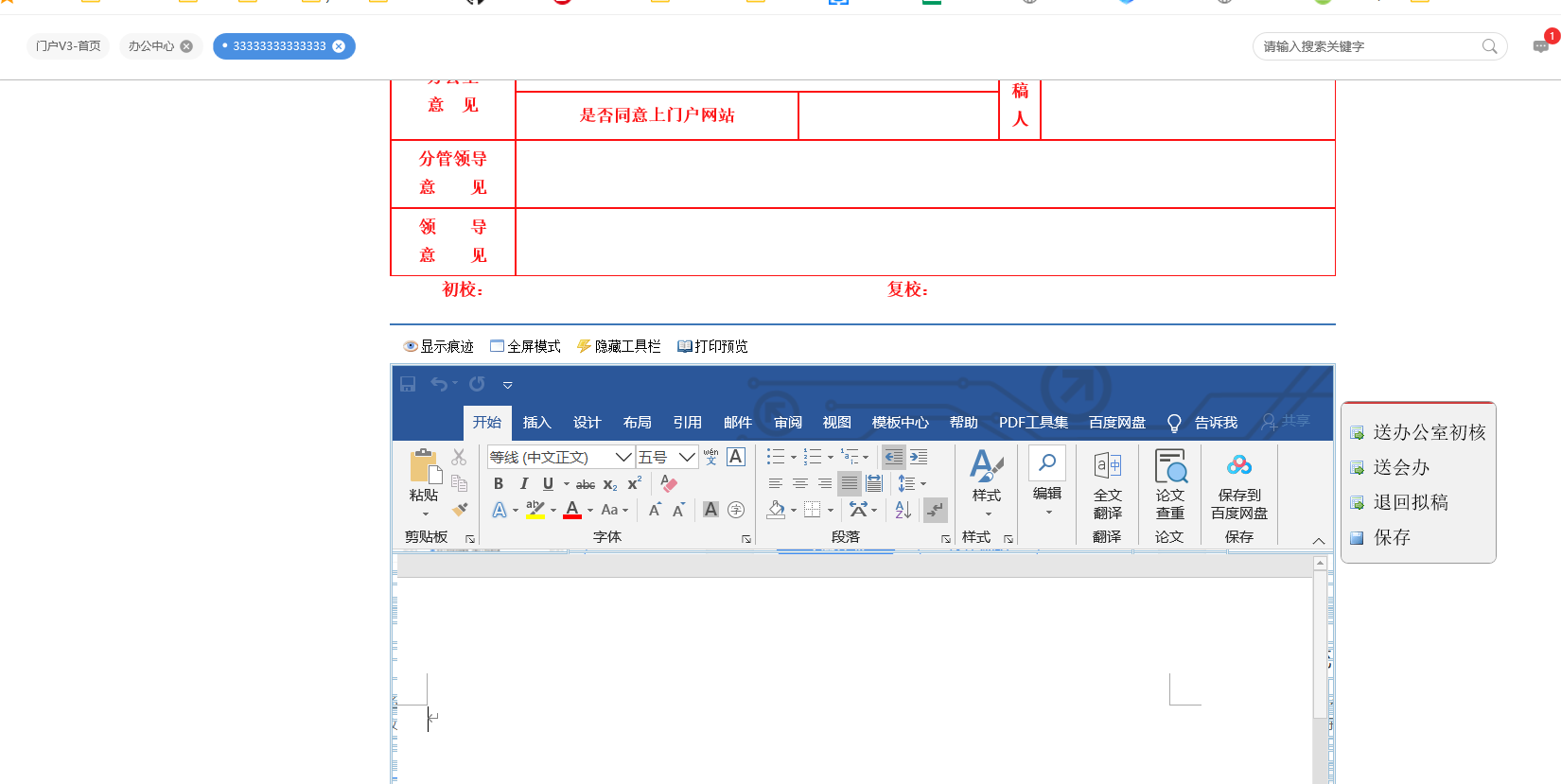This screenshot has height=784, width=1561.
Task: Toggle character shading
Action: (711, 510)
